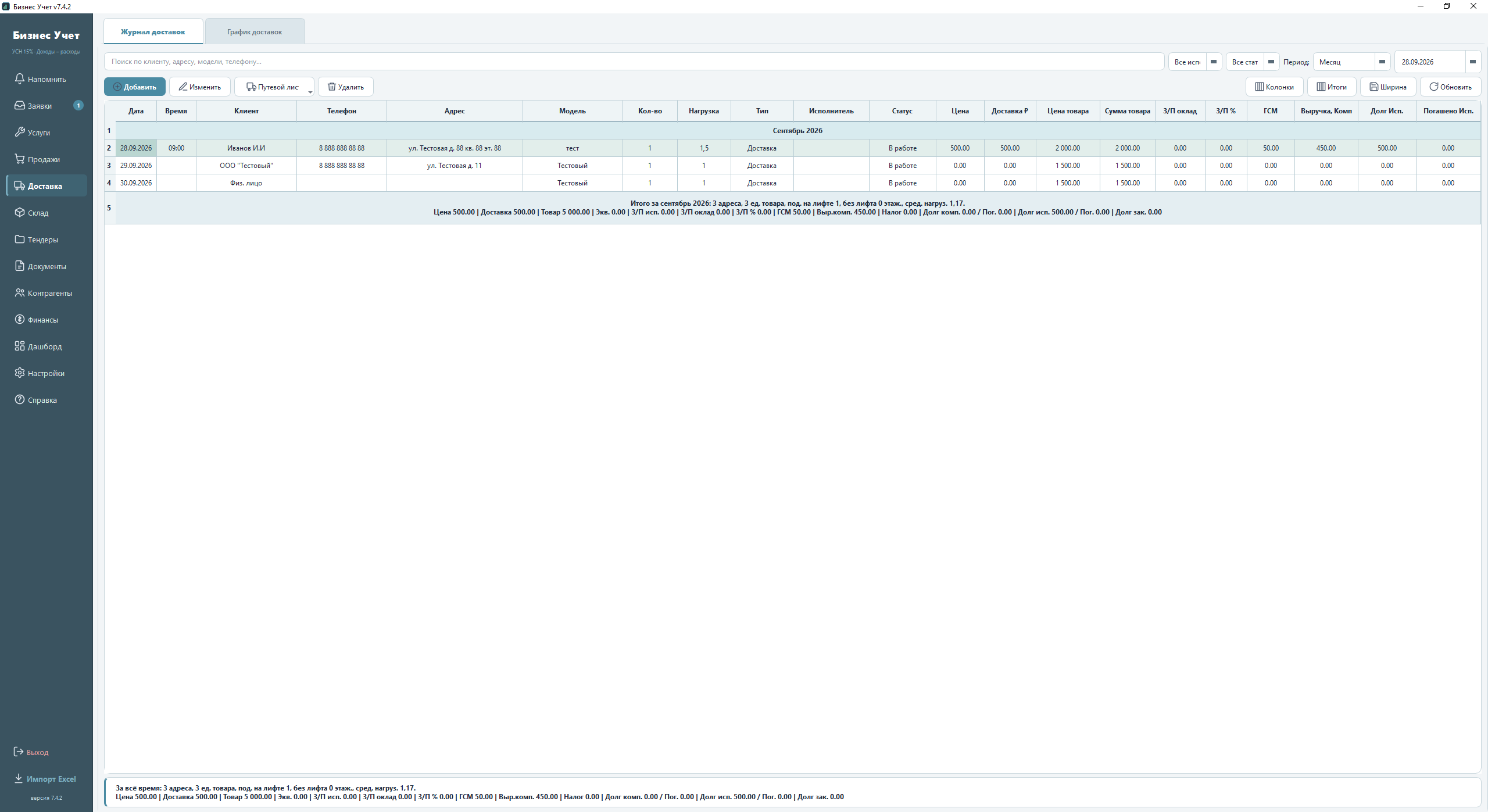Open the 28.09.2026 date picker arrow

coord(1473,62)
